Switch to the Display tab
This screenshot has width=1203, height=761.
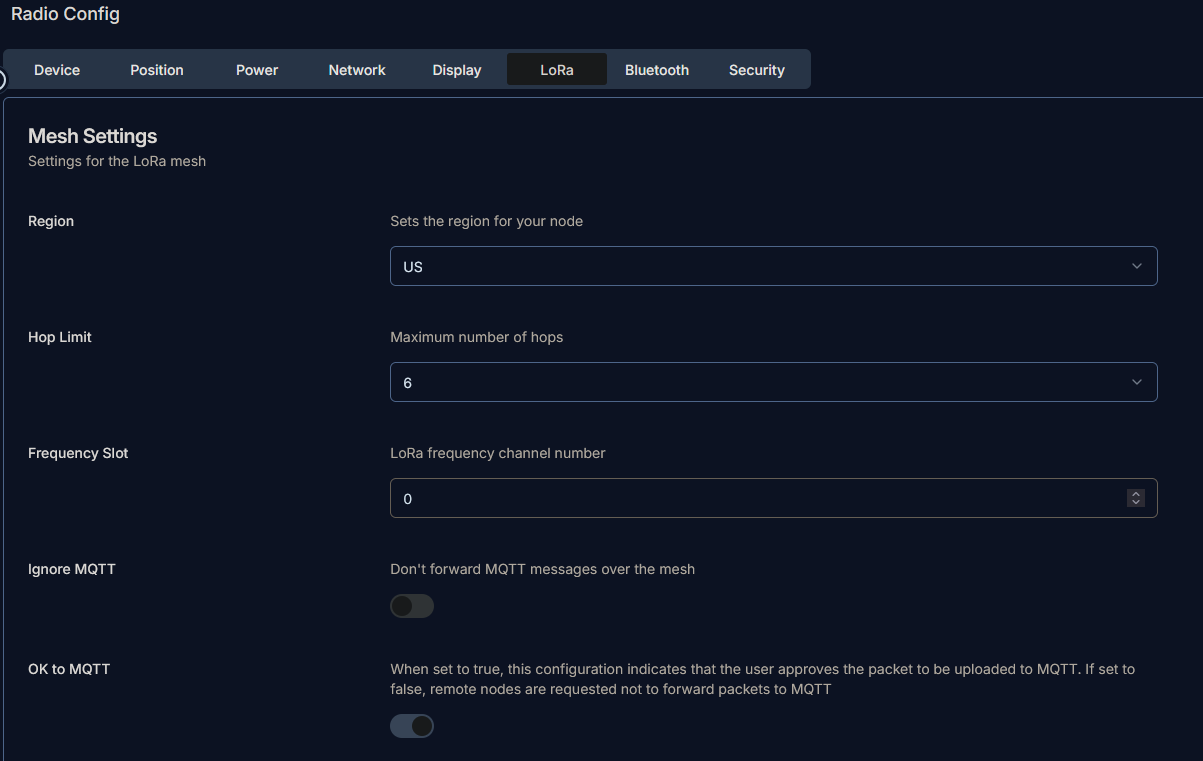point(457,70)
